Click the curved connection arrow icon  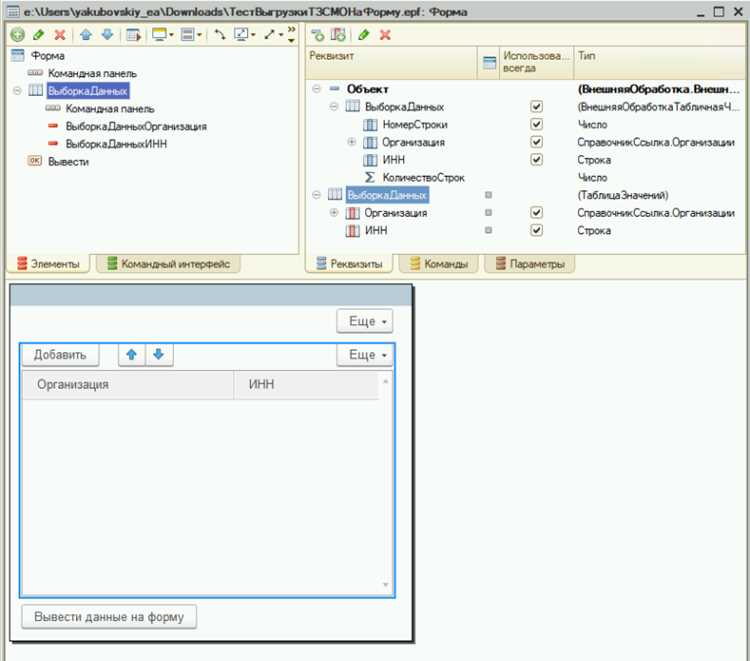220,34
